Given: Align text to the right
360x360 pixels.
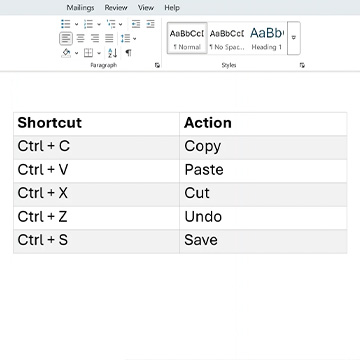Looking at the screenshot, I should pyautogui.click(x=95, y=39).
